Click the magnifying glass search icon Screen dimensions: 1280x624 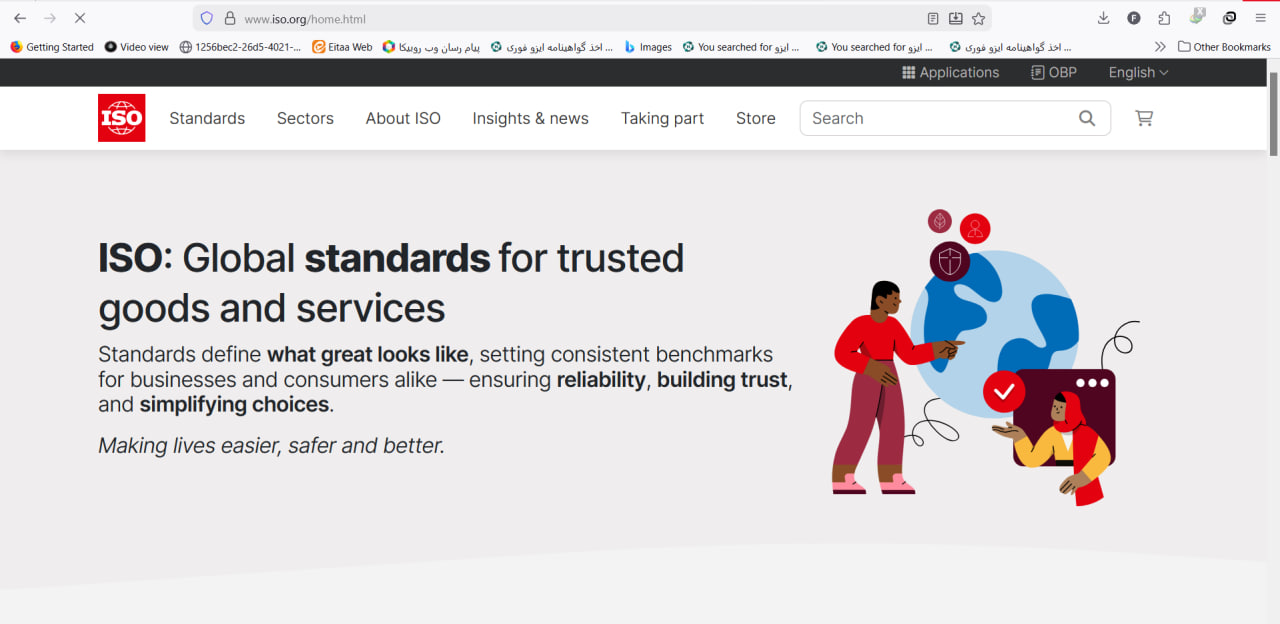(x=1087, y=118)
